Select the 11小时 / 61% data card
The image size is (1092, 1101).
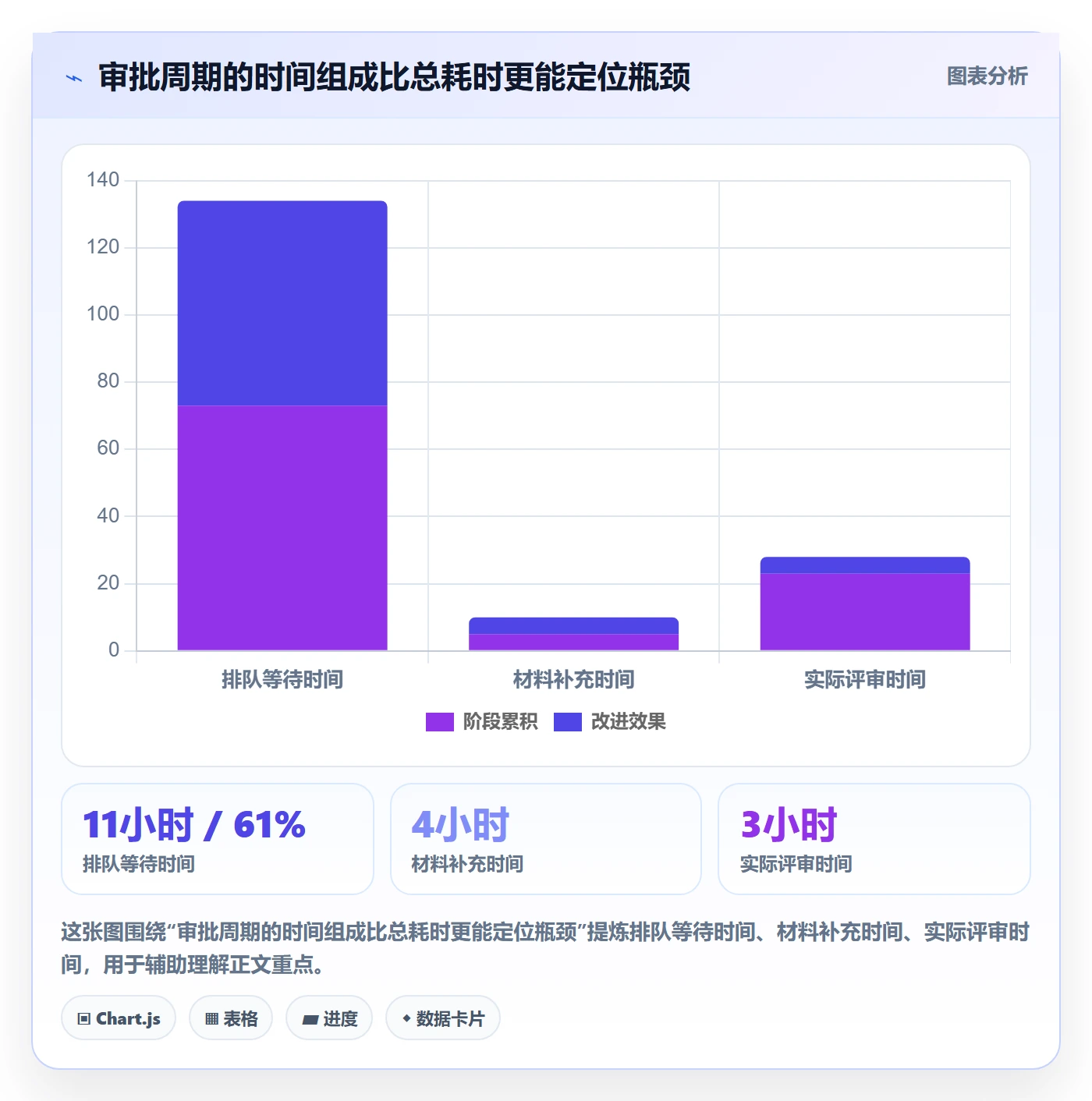click(218, 839)
